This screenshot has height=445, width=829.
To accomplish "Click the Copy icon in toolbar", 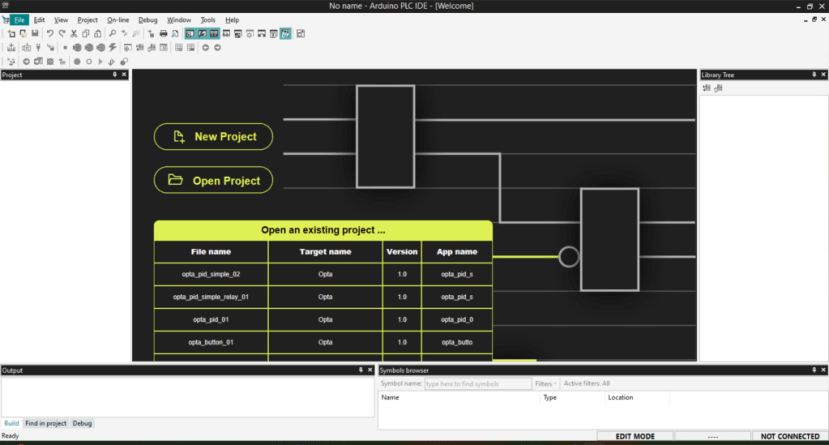I will (x=86, y=34).
